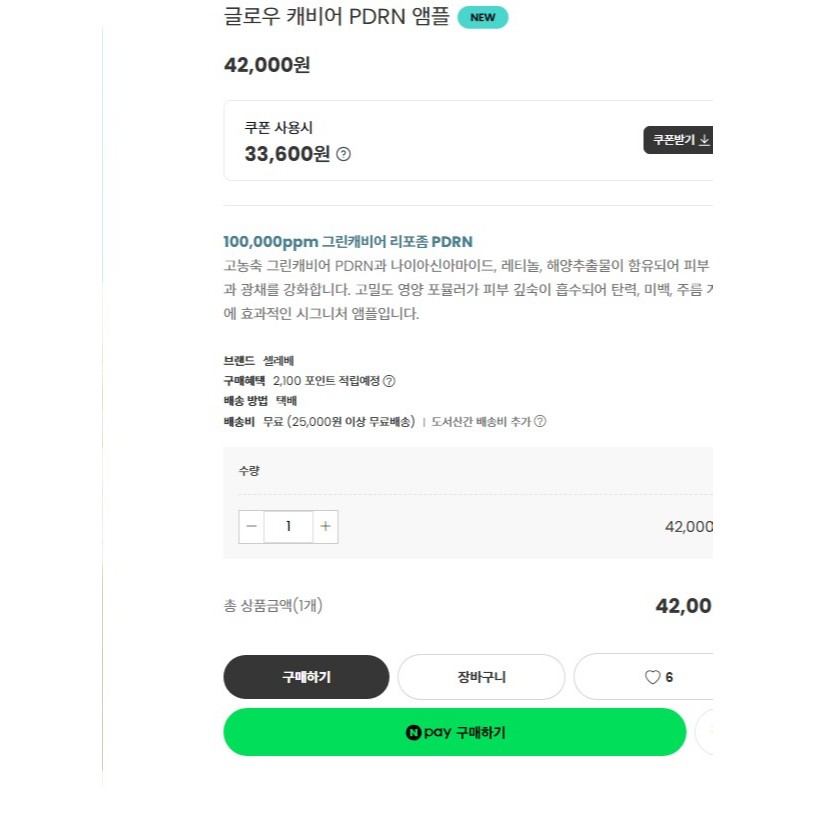Buy with the green Npay 구매하기 button
Screen dimensions: 814x814
pos(454,732)
